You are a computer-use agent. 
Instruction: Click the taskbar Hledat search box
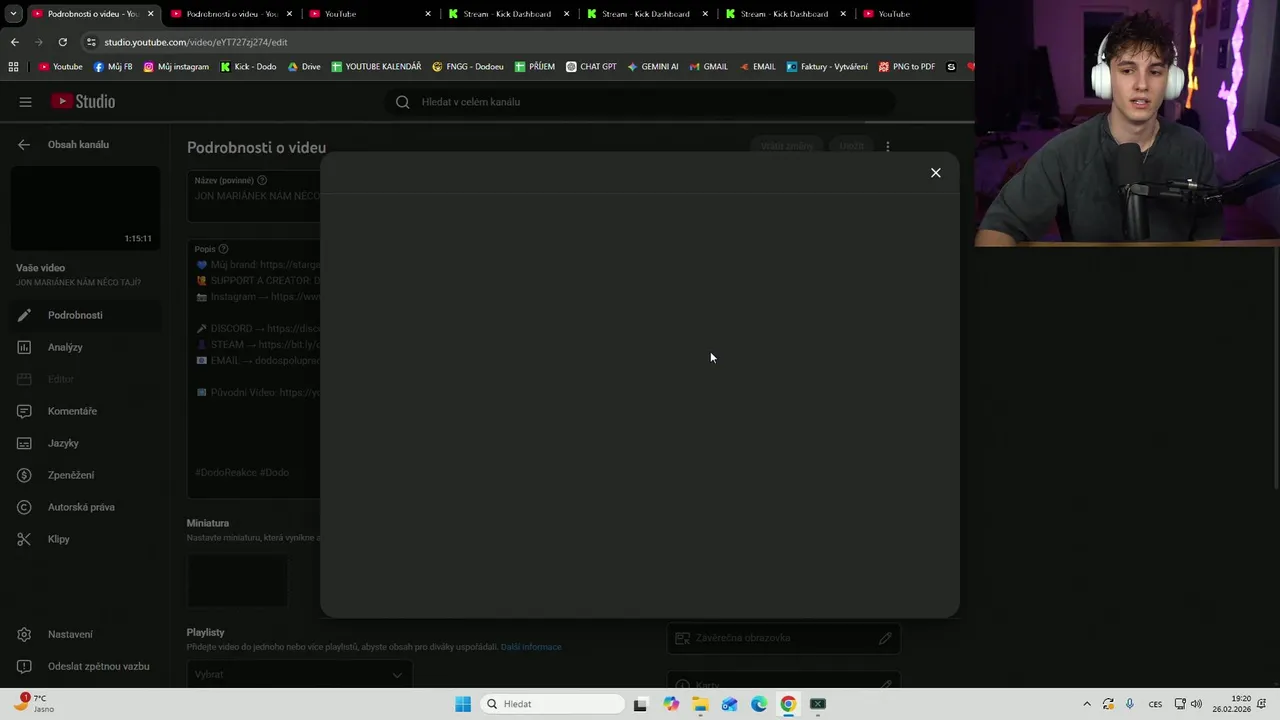pos(553,704)
